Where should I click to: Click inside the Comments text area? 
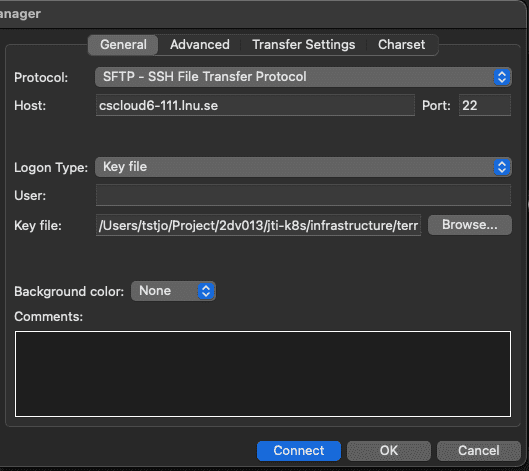(x=263, y=374)
